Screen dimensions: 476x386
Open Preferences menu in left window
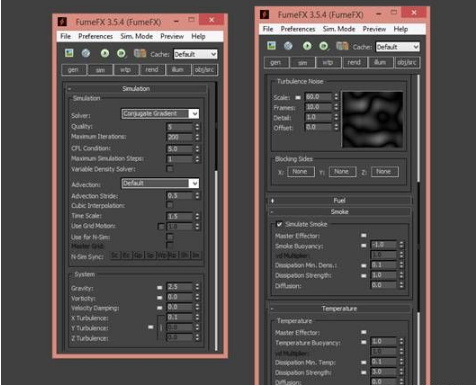pos(95,36)
